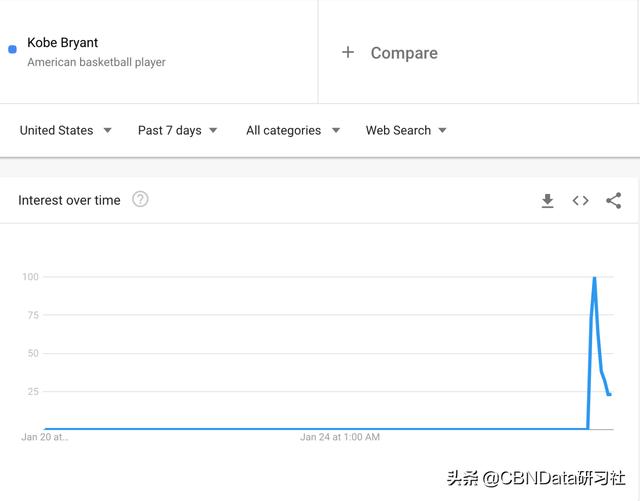The width and height of the screenshot is (640, 501).
Task: Open the All categories dropdown
Action: point(292,130)
